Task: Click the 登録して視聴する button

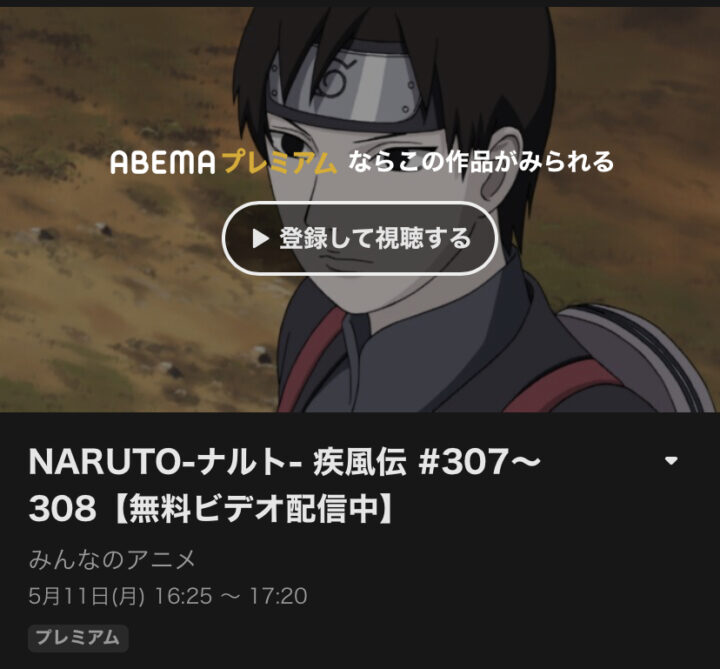Action: [360, 238]
